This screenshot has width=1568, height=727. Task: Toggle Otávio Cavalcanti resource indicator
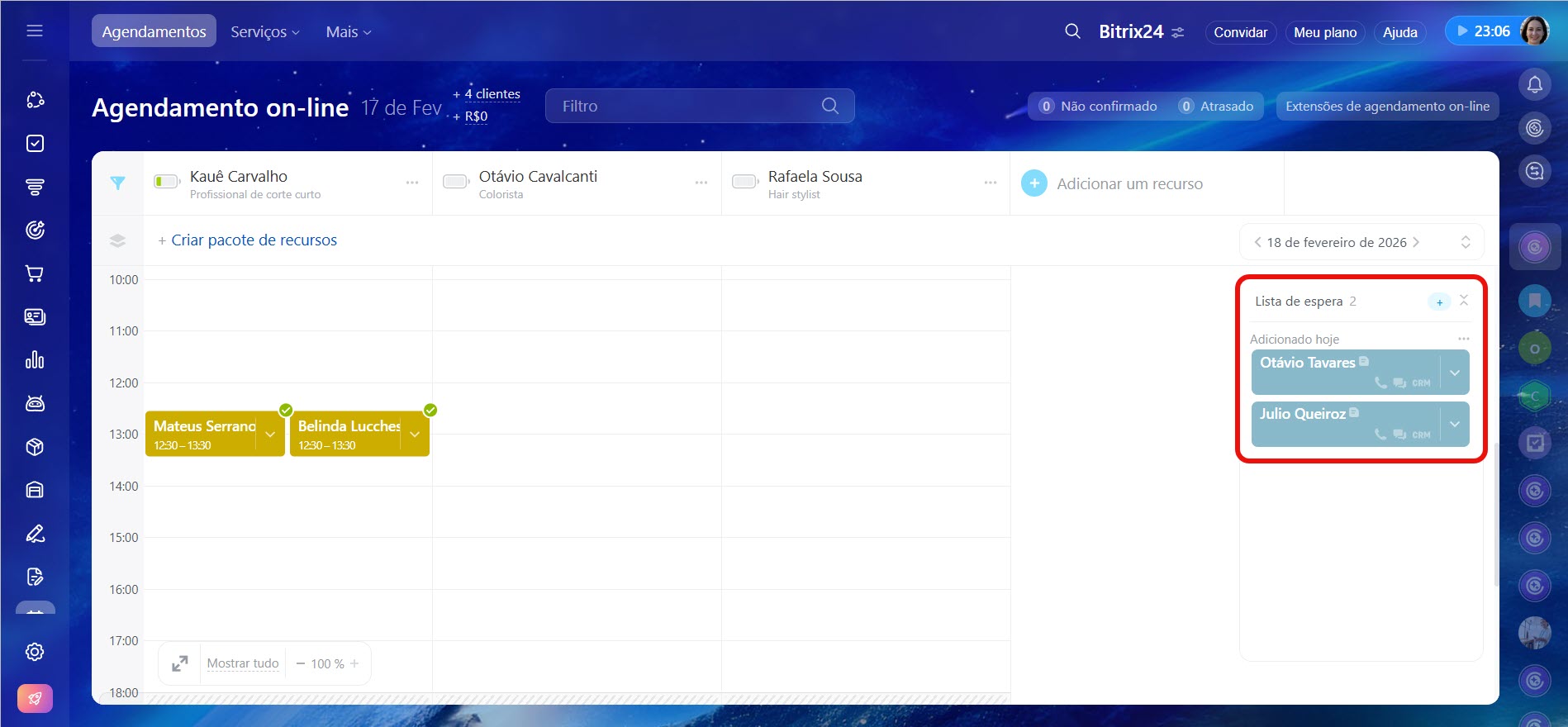click(x=456, y=182)
